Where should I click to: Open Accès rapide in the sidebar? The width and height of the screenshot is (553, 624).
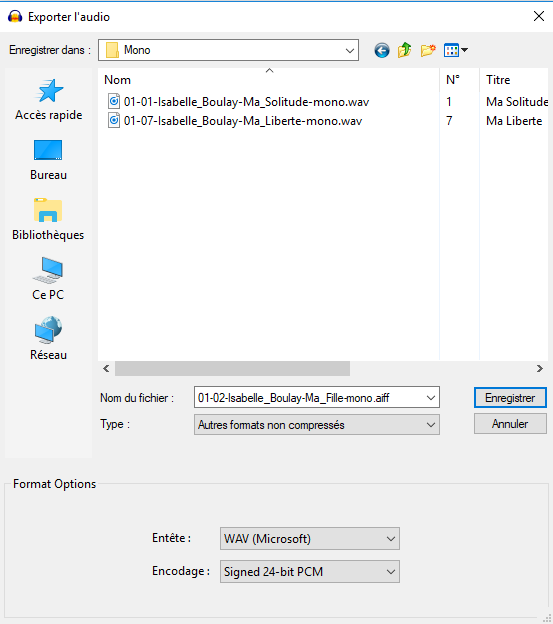pyautogui.click(x=49, y=100)
